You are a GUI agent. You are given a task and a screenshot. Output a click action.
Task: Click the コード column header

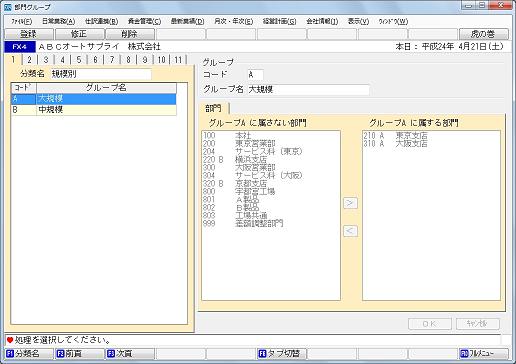pyautogui.click(x=24, y=88)
